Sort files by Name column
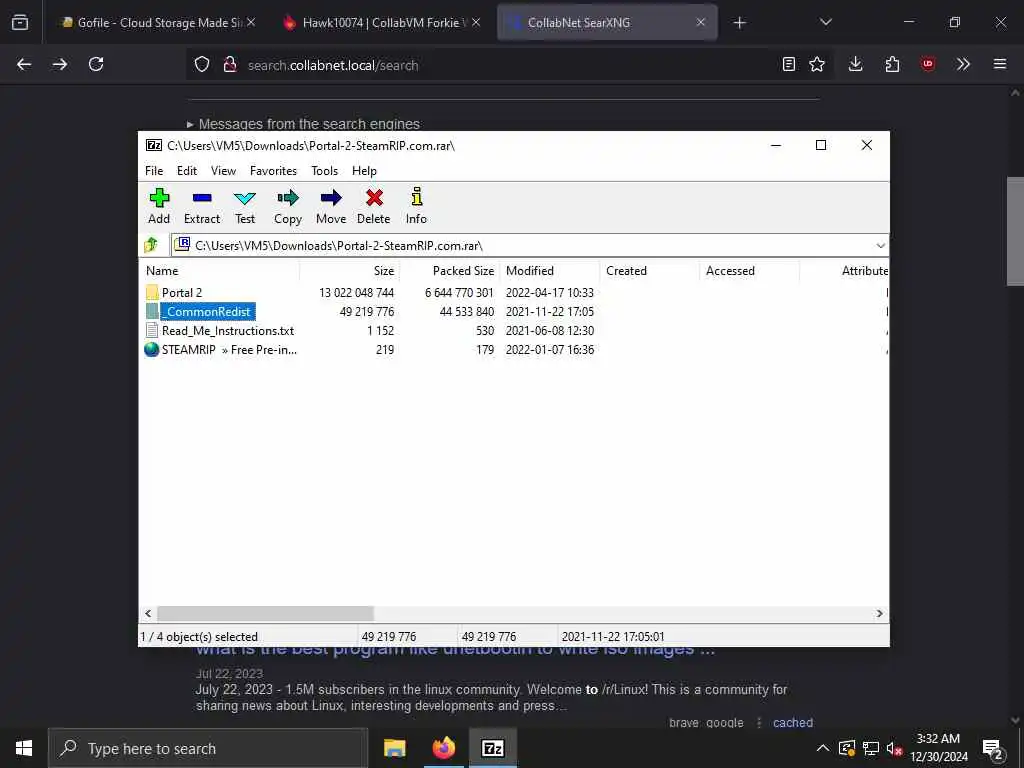Viewport: 1024px width, 768px height. (x=219, y=270)
